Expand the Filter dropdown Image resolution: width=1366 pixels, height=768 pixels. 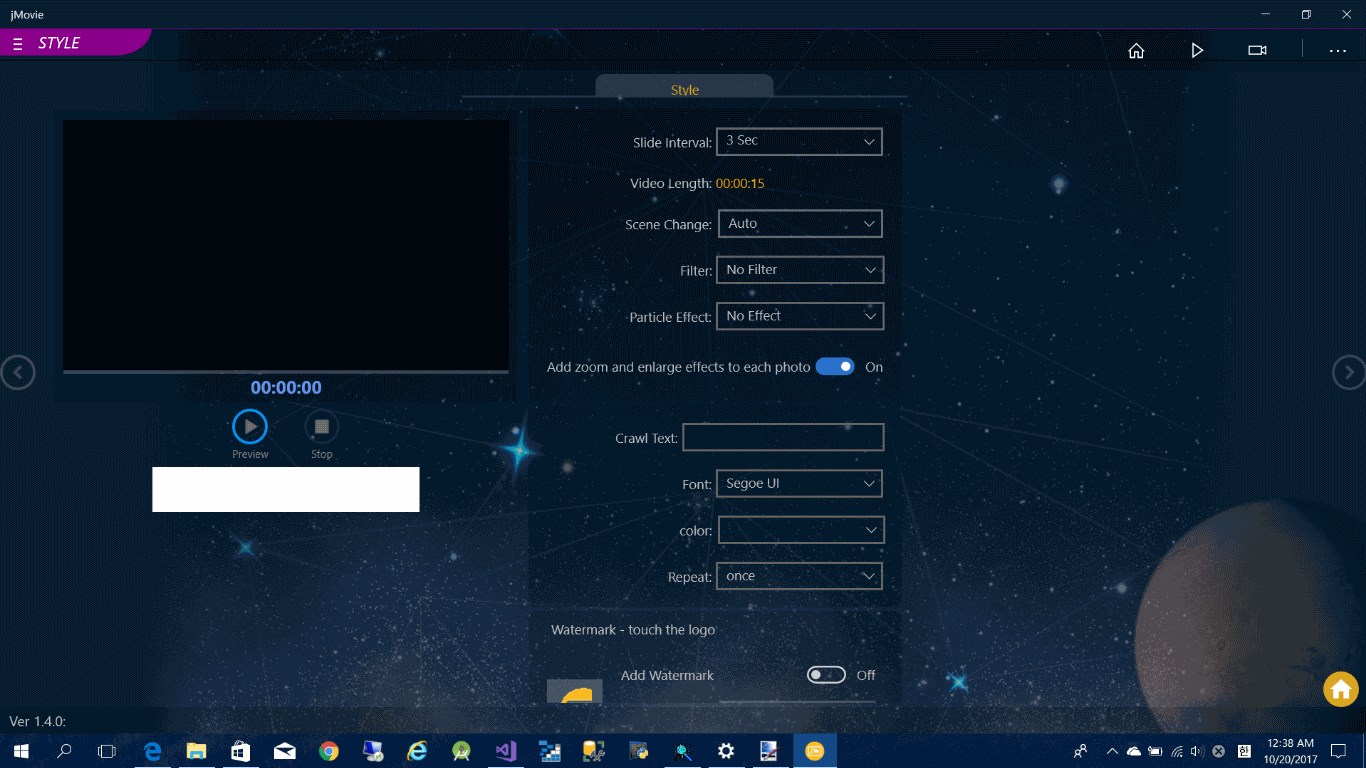(x=800, y=270)
